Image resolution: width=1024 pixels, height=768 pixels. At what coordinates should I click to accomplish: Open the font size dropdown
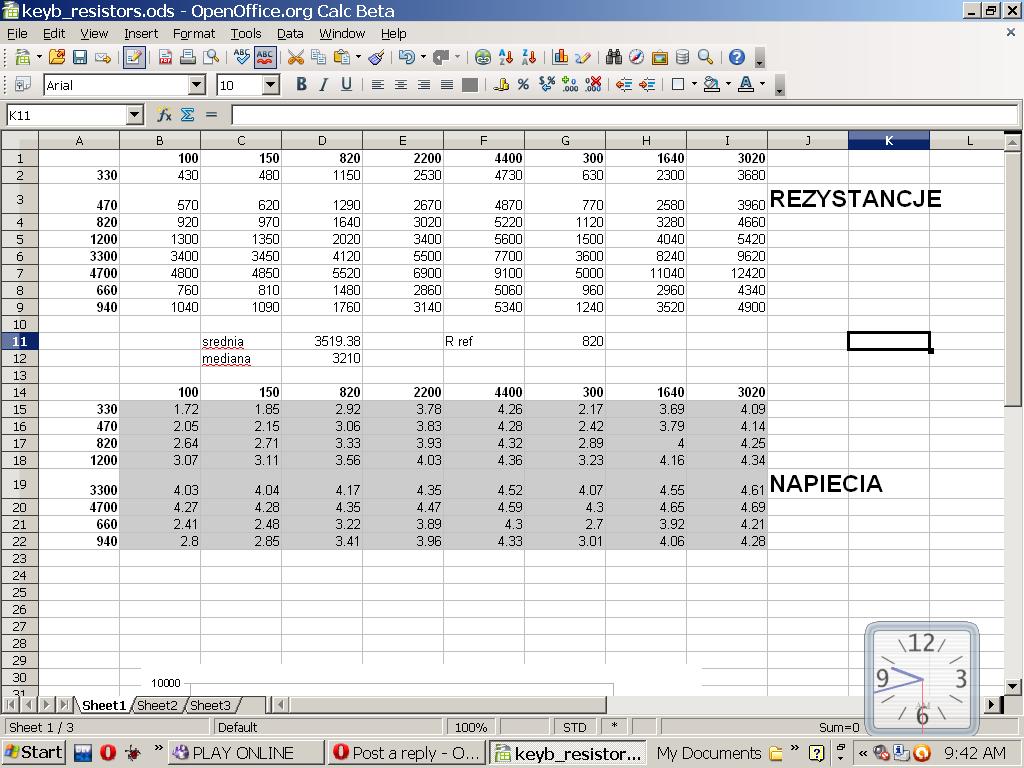click(x=270, y=85)
